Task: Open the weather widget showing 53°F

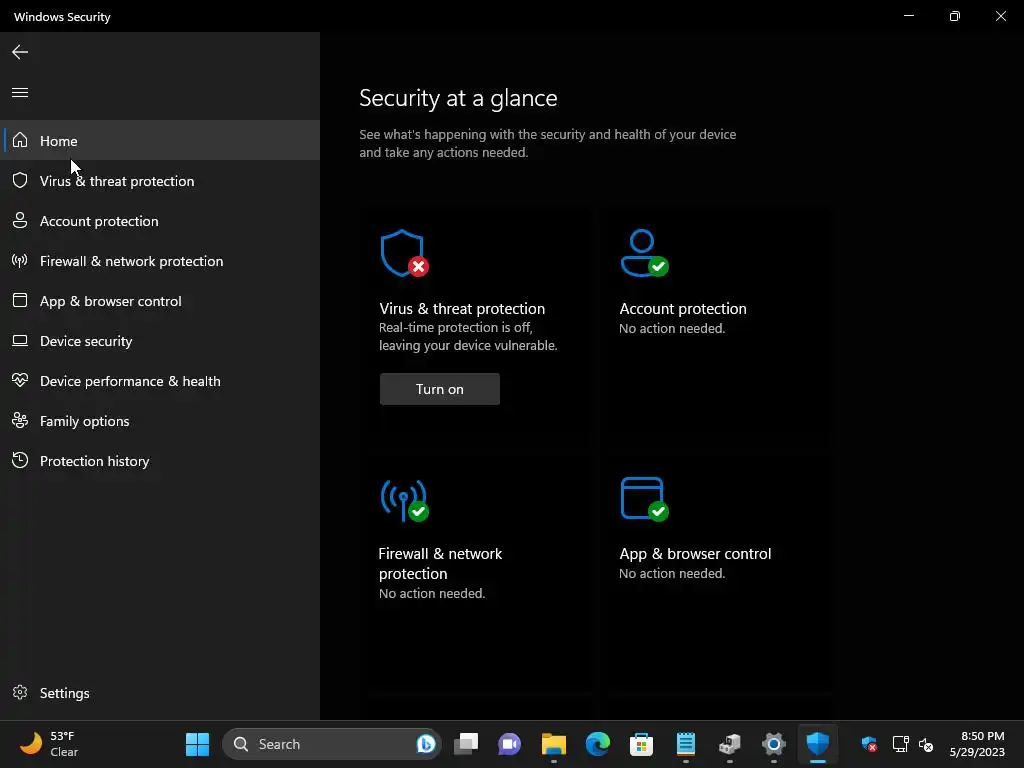Action: tap(50, 744)
